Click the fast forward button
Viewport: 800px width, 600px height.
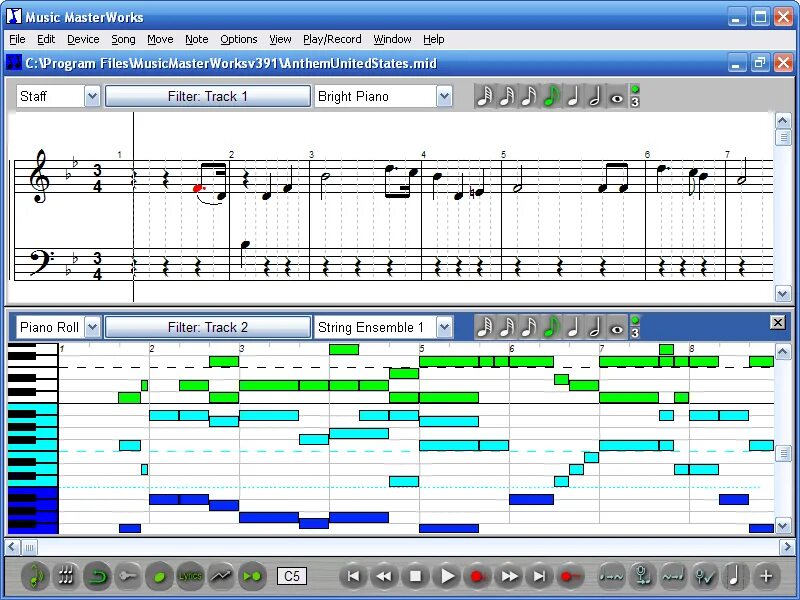(509, 577)
